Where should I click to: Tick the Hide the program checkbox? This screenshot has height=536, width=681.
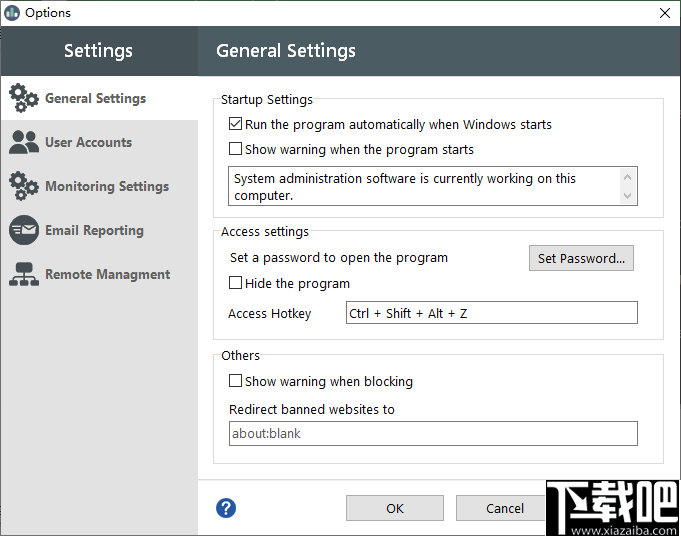[236, 283]
